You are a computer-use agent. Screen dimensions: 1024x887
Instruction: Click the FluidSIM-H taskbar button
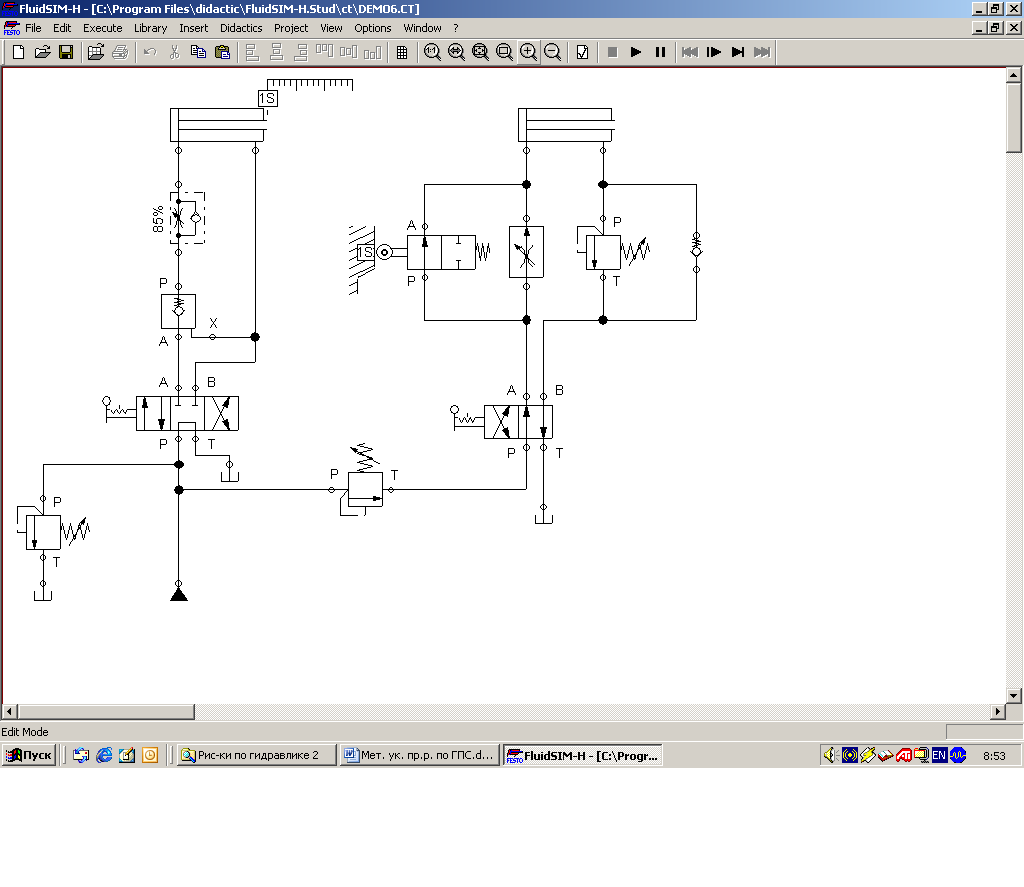(x=583, y=755)
